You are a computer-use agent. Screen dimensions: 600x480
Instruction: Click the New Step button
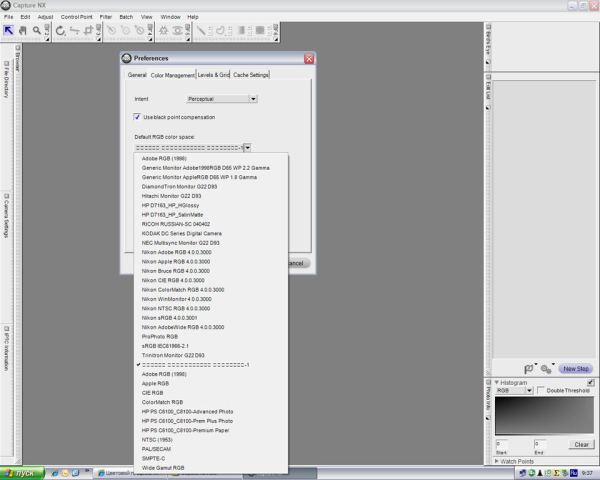(x=576, y=369)
